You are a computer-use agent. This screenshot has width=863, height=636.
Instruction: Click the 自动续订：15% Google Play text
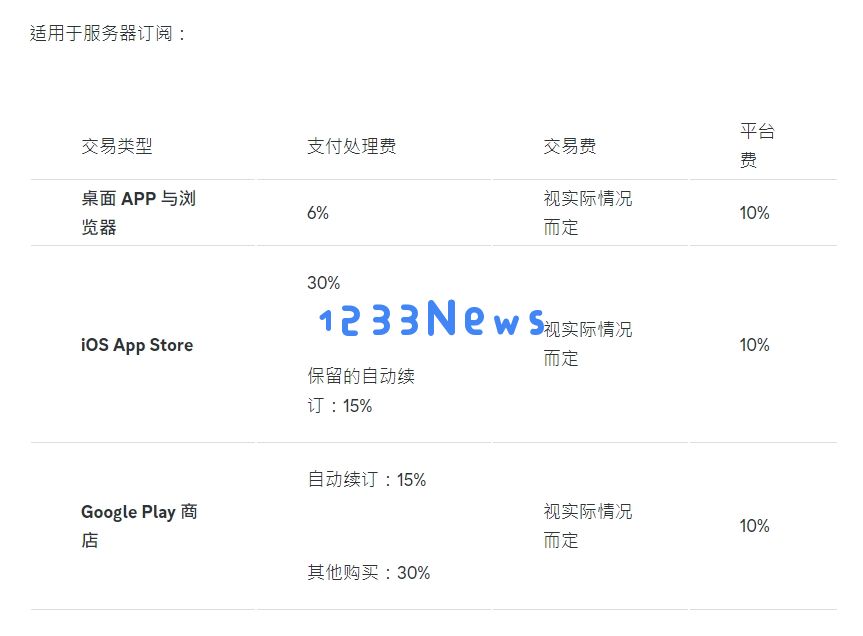[x=367, y=480]
